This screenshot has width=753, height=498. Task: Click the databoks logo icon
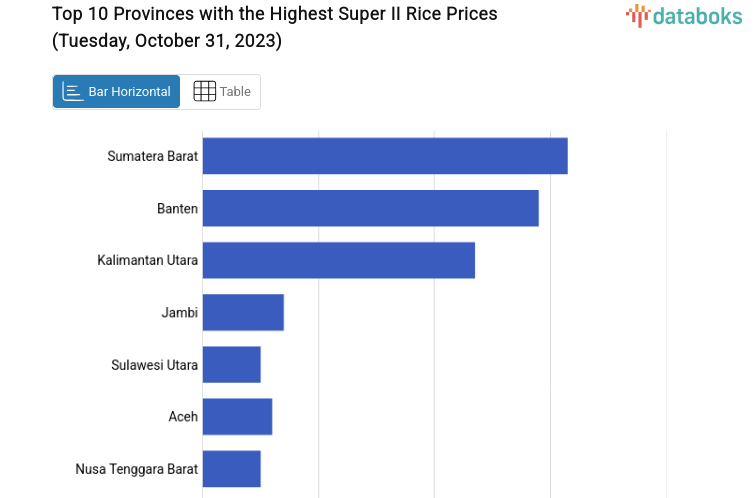coord(638,15)
